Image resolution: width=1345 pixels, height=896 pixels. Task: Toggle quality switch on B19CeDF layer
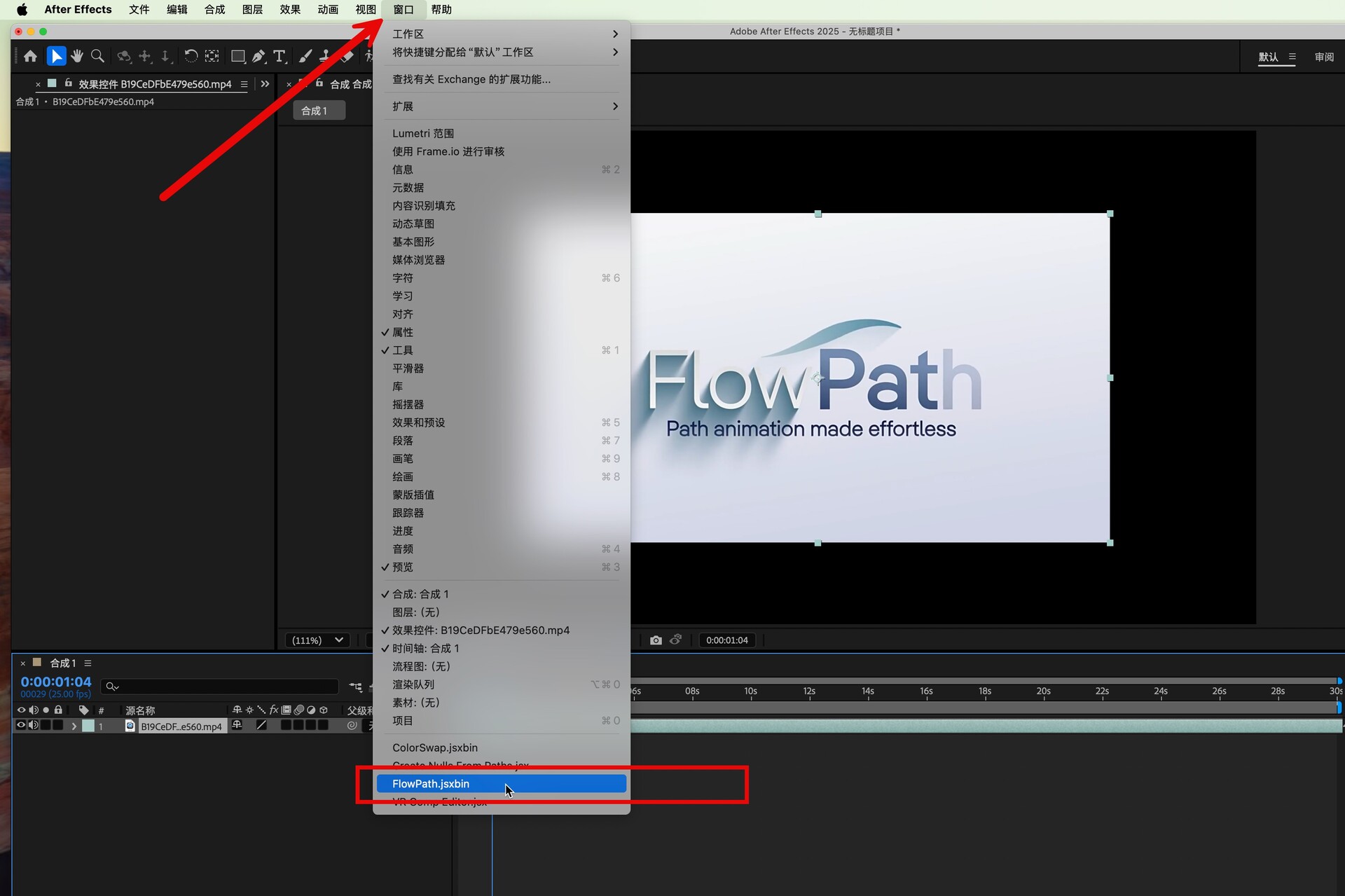261,726
